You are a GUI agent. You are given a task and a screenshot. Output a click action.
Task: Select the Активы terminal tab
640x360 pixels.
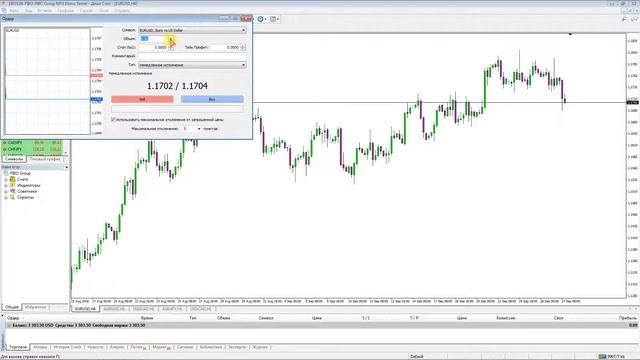pos(40,347)
